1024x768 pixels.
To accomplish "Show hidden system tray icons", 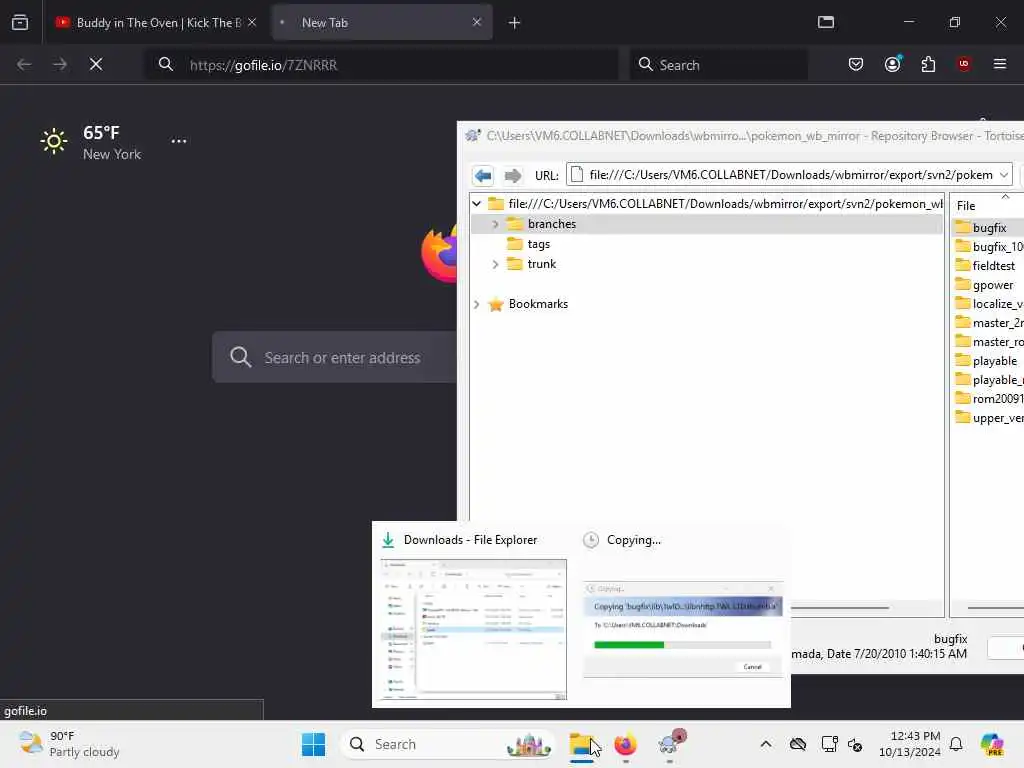I will (766, 744).
